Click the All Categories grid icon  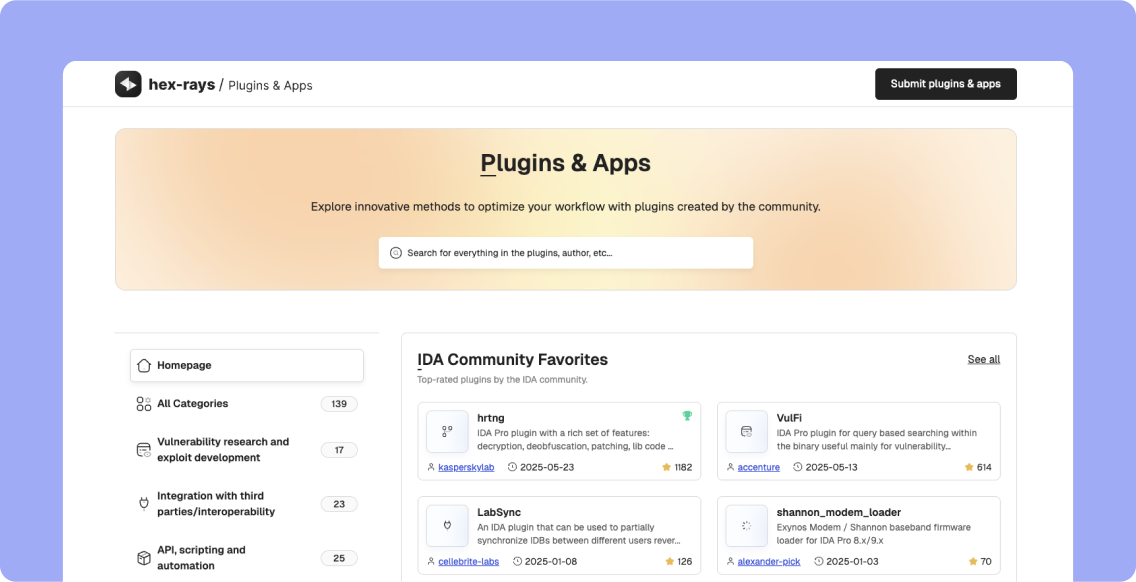click(x=144, y=404)
